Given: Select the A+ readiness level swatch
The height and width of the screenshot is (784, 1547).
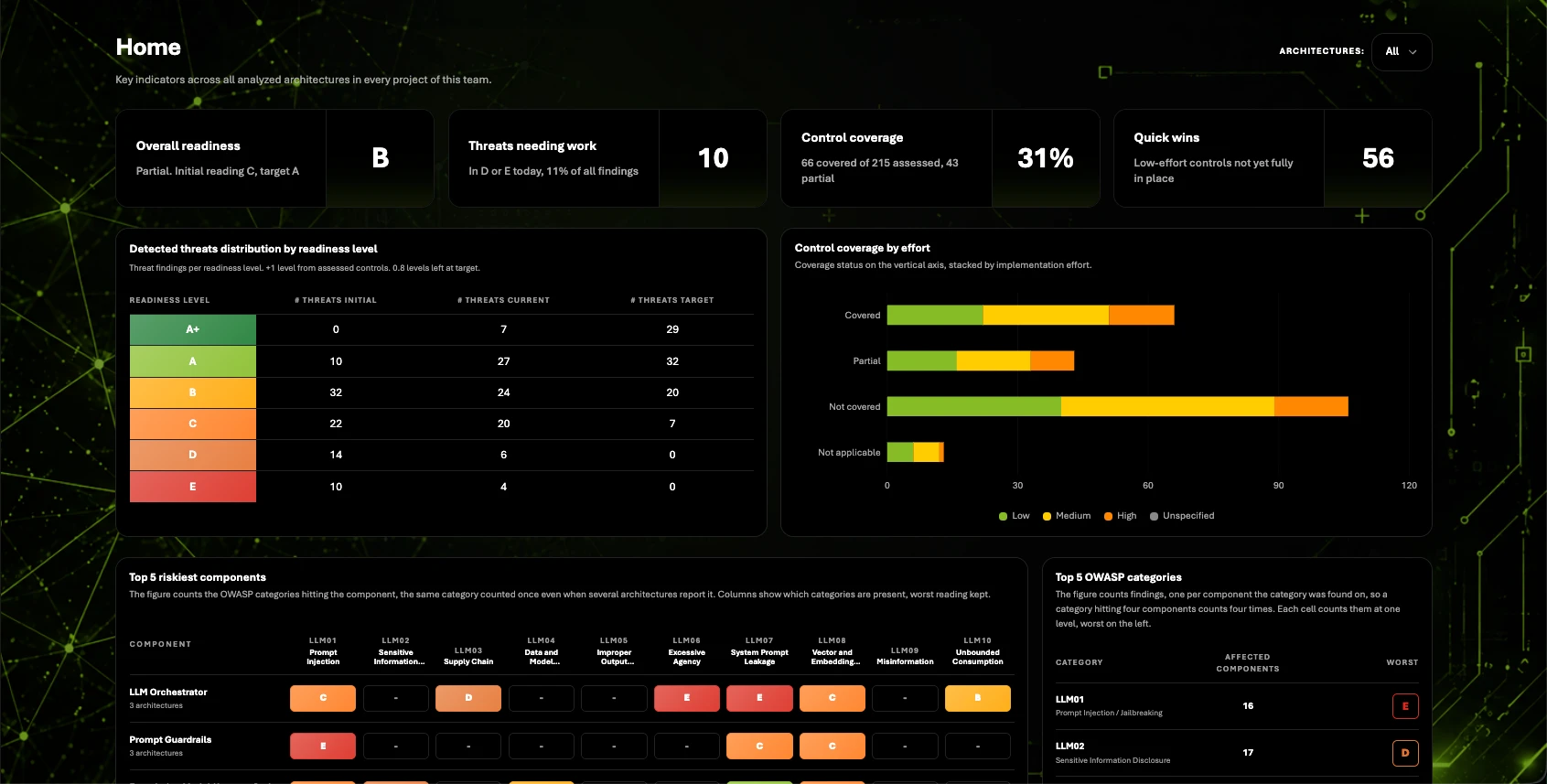Looking at the screenshot, I should coord(193,329).
